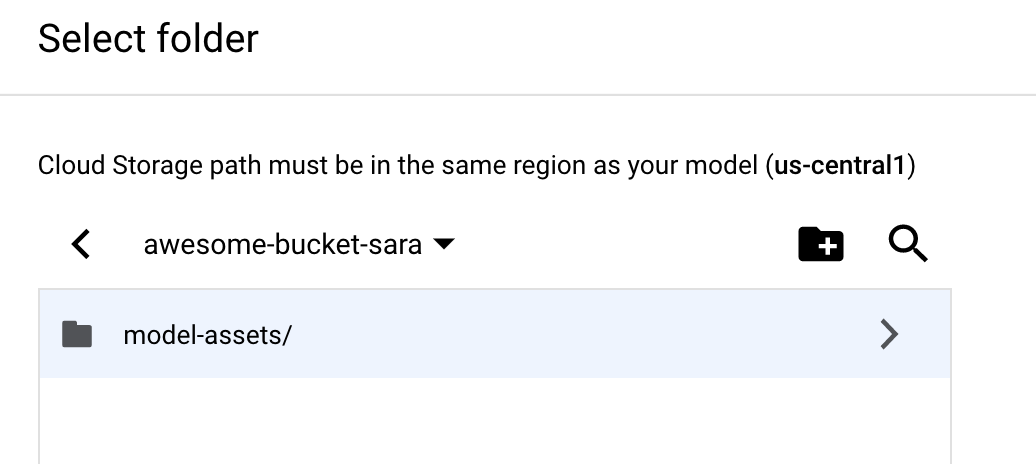Open search with the magnifier icon

coord(907,244)
